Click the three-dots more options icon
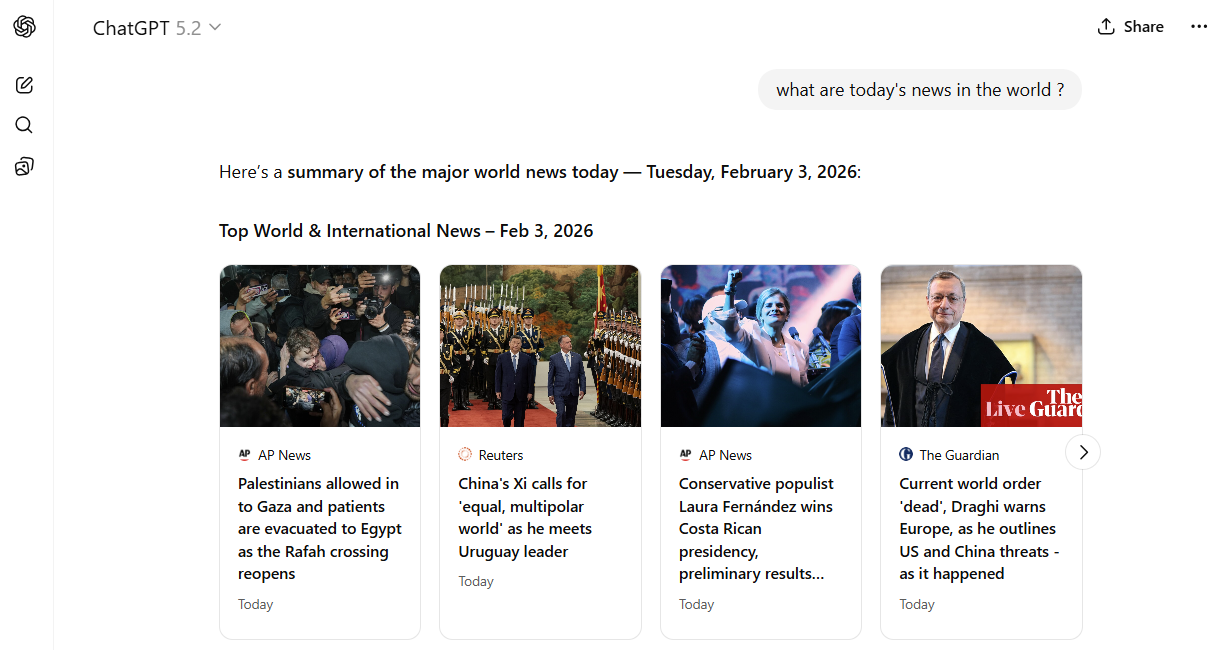Image resolution: width=1227 pixels, height=650 pixels. pos(1199,27)
